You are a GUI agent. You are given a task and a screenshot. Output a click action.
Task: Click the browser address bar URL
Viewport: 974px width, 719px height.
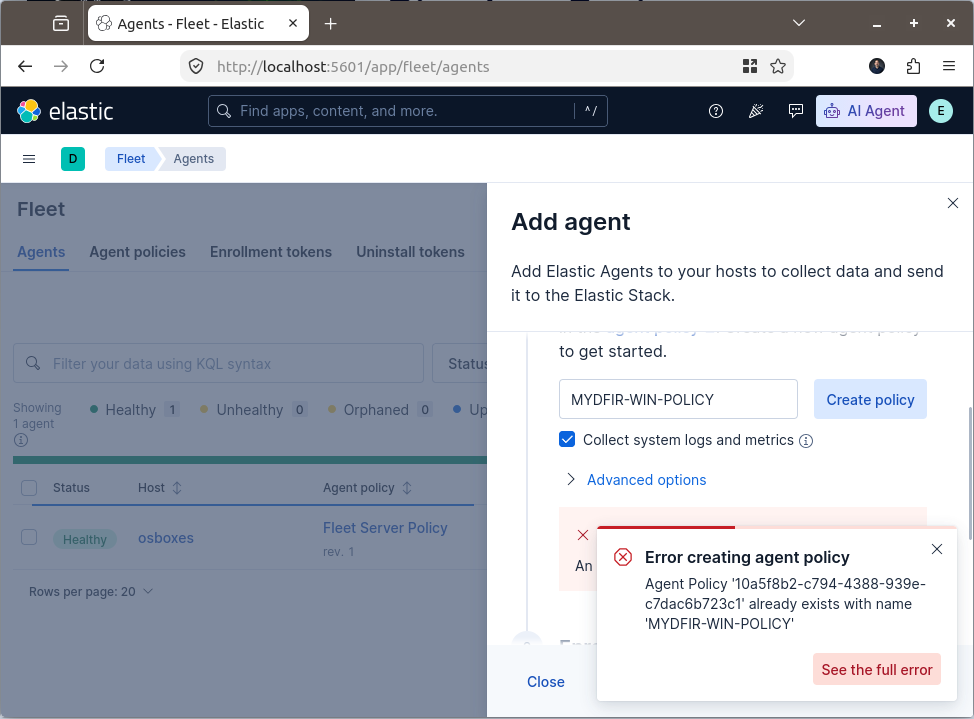(353, 66)
